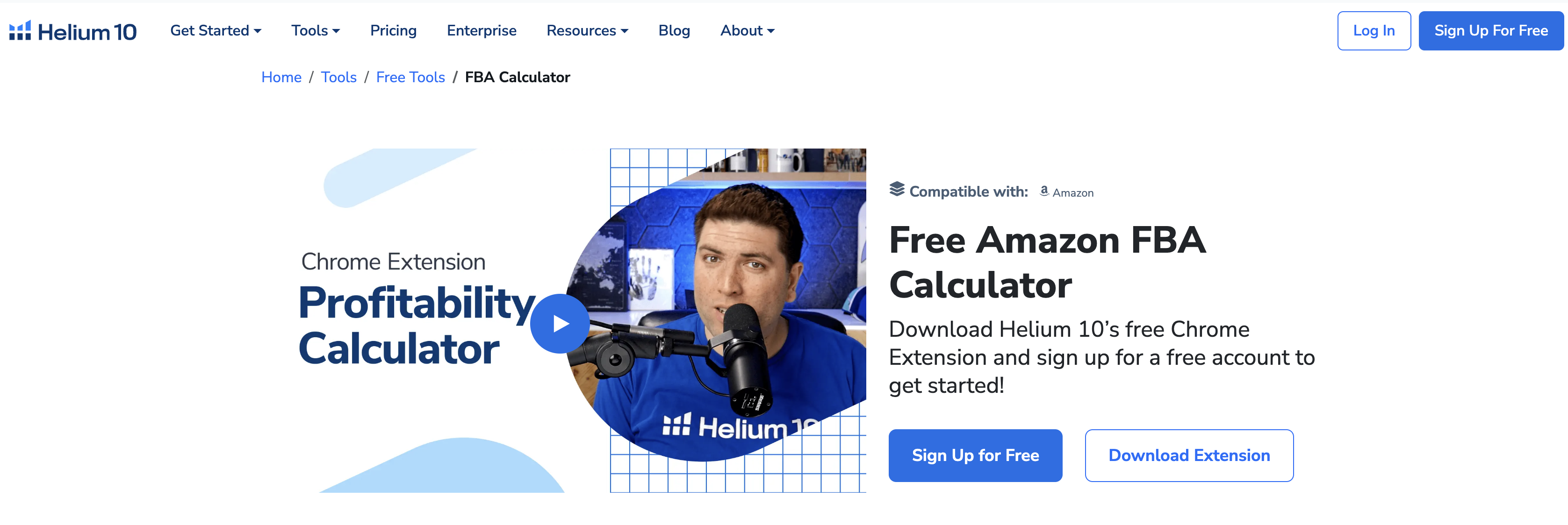Image resolution: width=1568 pixels, height=525 pixels.
Task: Click the Helium 10 logo icon
Action: (20, 30)
